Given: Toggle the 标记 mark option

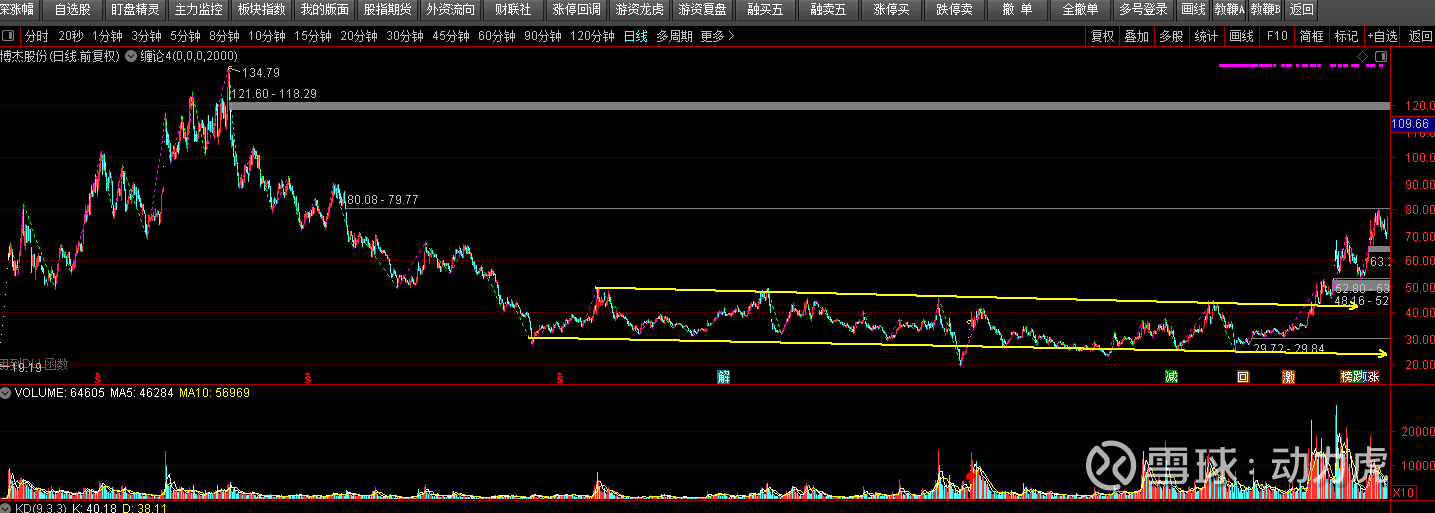Looking at the screenshot, I should pyautogui.click(x=1346, y=36).
